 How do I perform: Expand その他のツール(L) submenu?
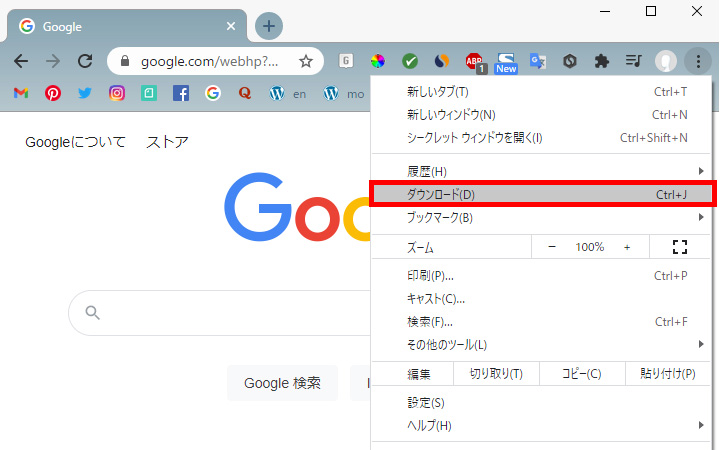[x=541, y=344]
